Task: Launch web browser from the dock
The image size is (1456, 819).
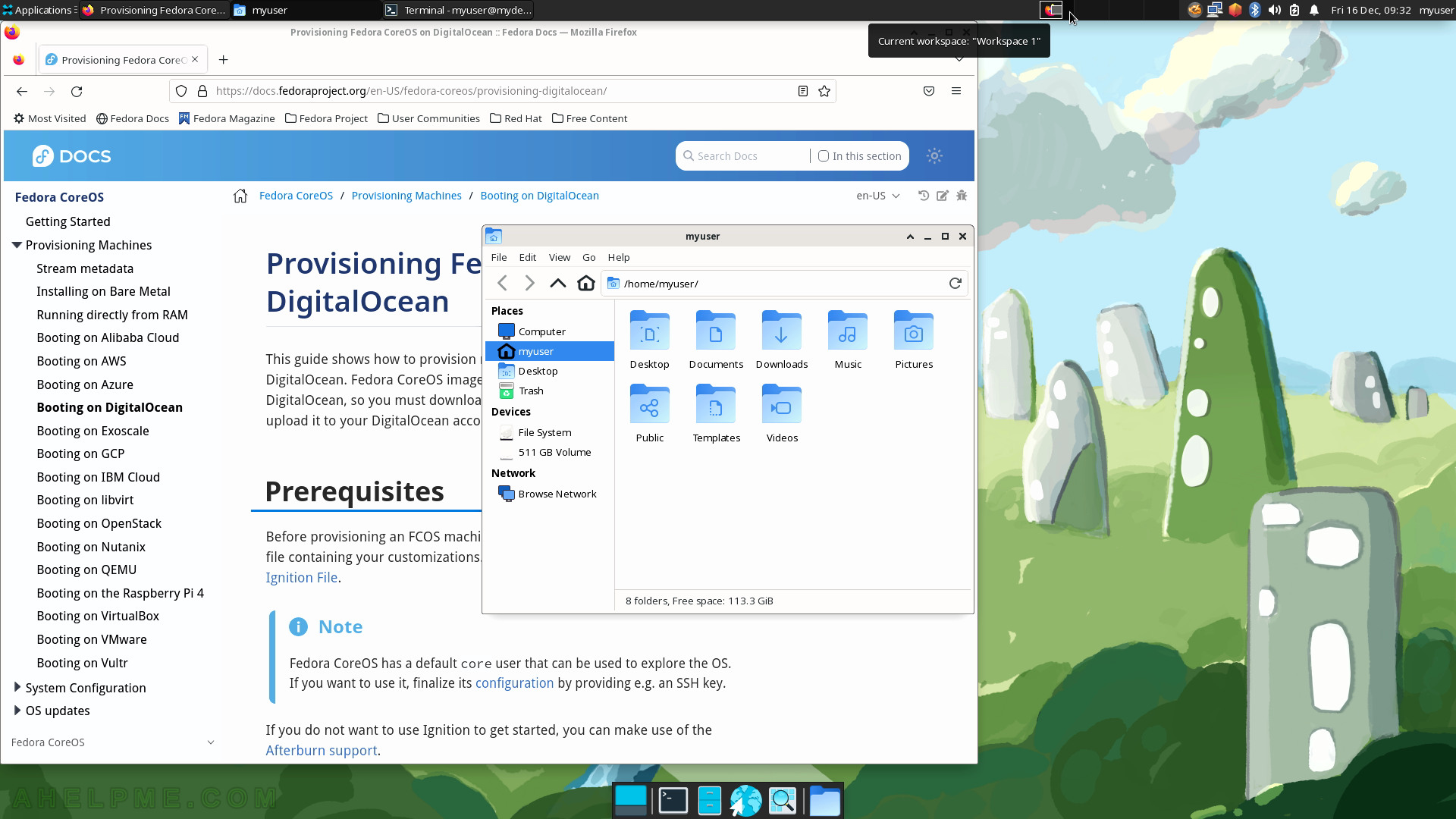Action: coord(745,801)
